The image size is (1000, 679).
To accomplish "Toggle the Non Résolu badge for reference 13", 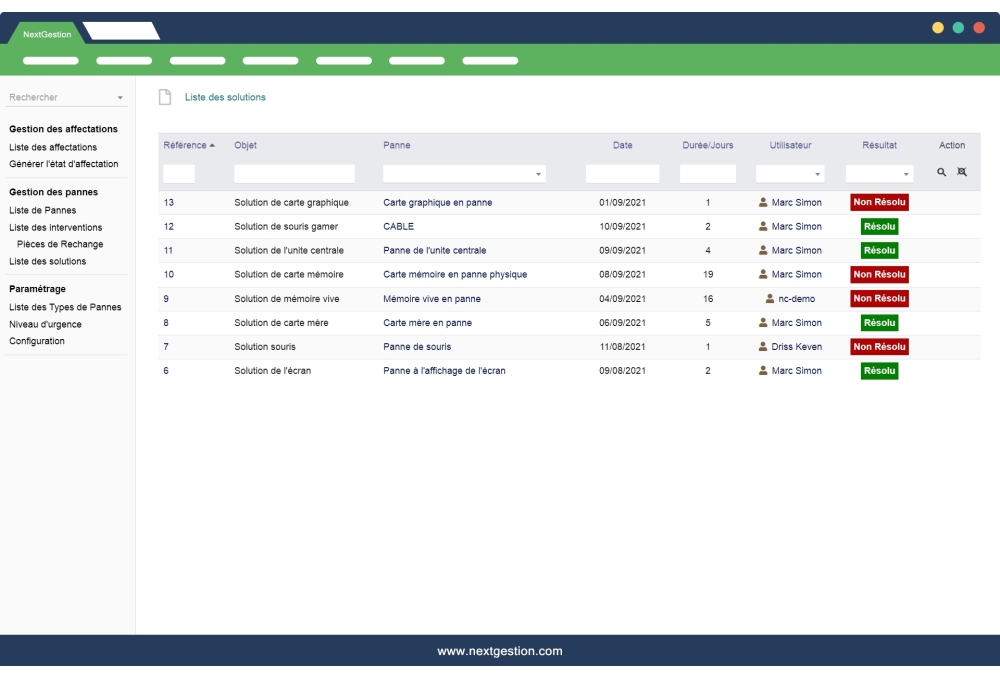I will [x=879, y=202].
